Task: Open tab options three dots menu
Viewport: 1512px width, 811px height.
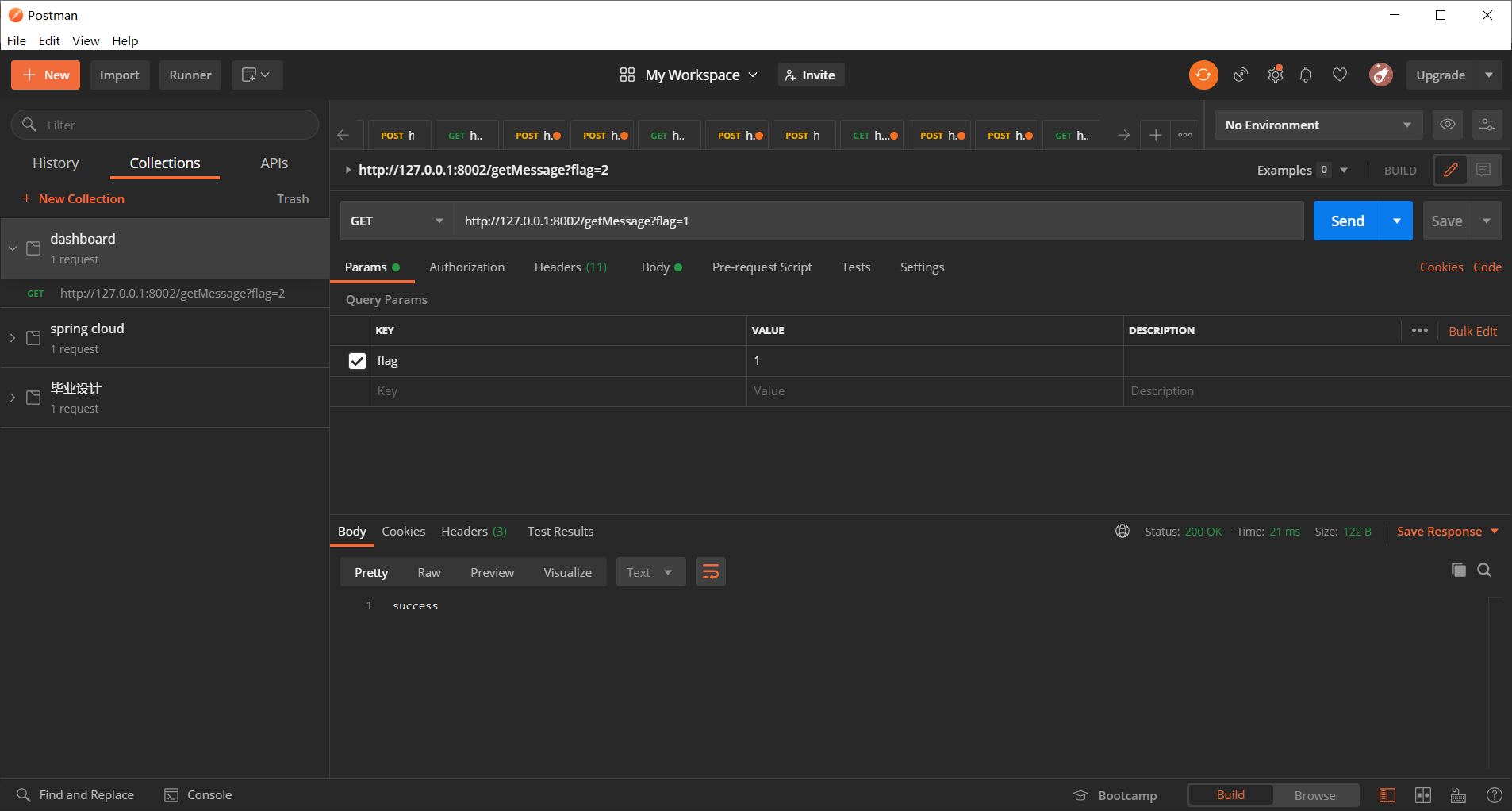Action: (x=1185, y=135)
